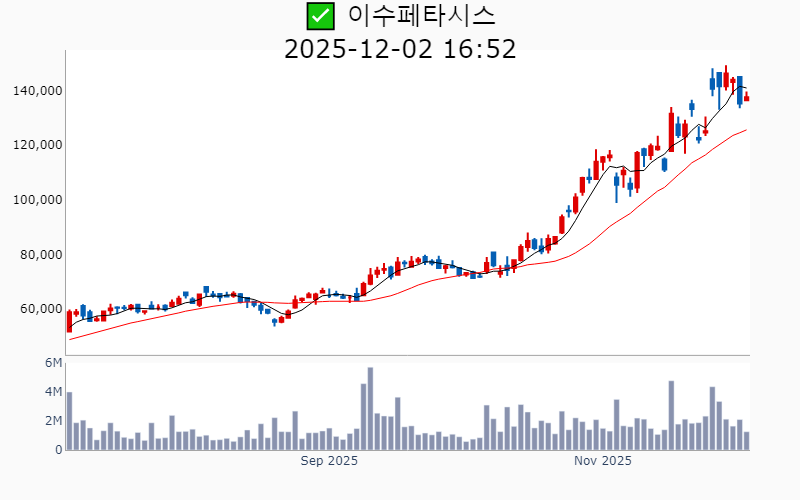Click the right end of the red moving average line
Viewport: 800px width, 500px height.
[x=746, y=130]
